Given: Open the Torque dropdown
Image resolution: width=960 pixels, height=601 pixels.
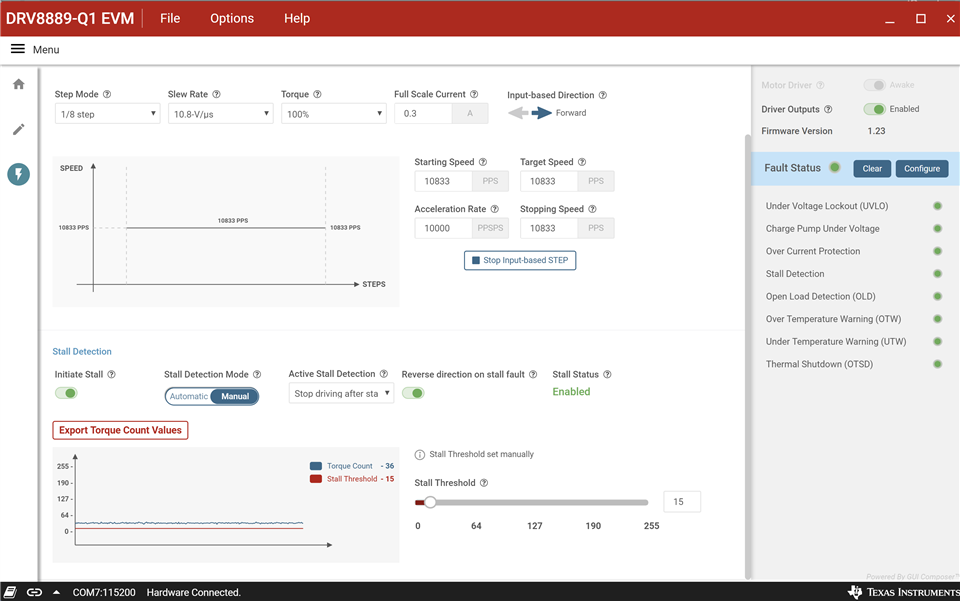Looking at the screenshot, I should pyautogui.click(x=334, y=114).
